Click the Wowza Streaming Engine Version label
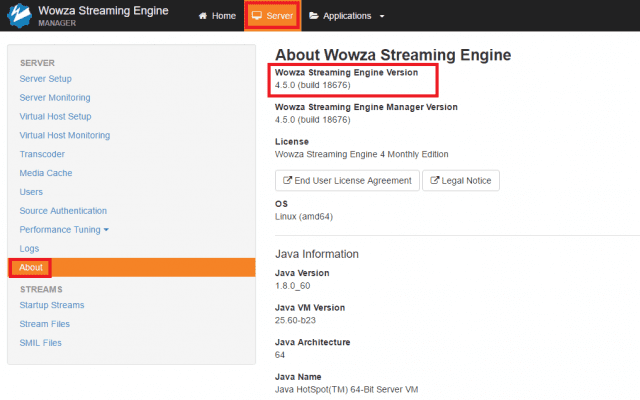Viewport: 640px width, 400px height. (x=347, y=72)
